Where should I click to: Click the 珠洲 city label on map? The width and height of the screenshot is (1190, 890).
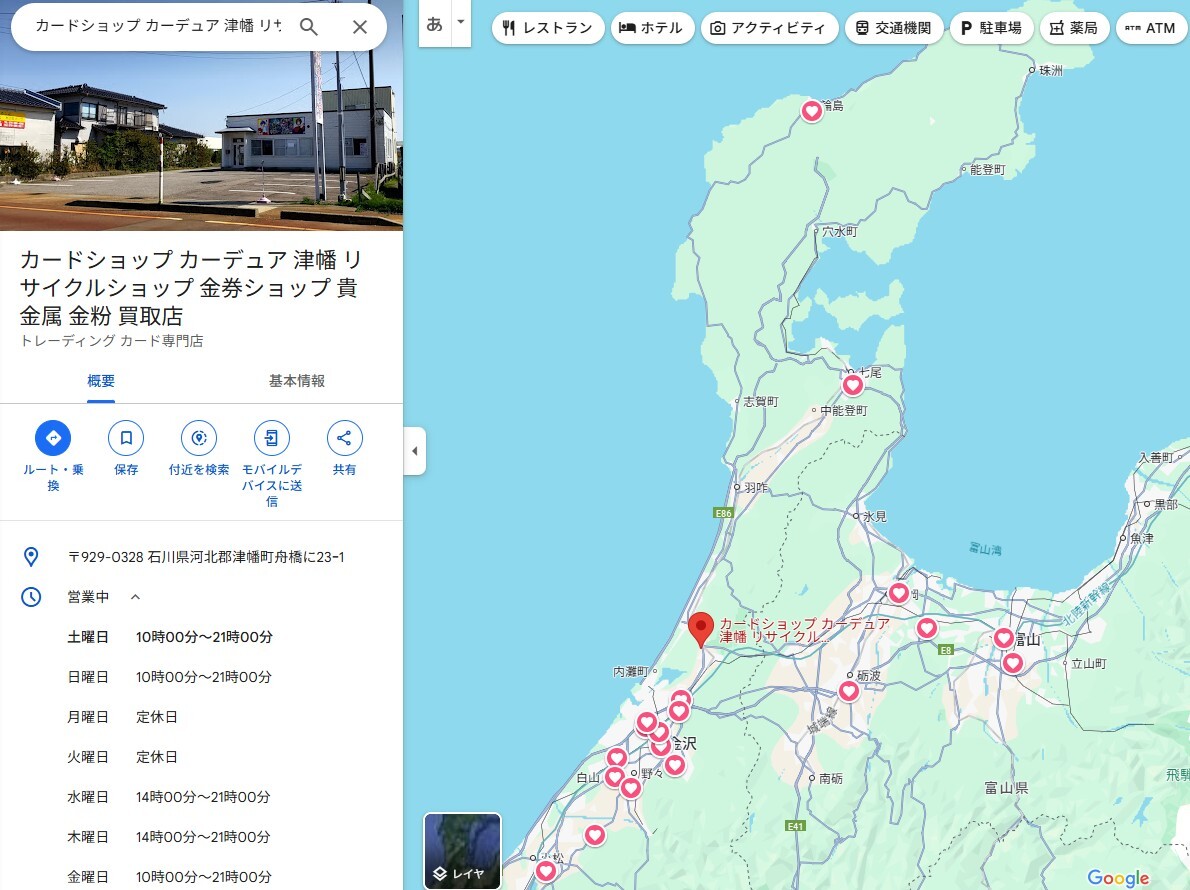tap(1051, 71)
